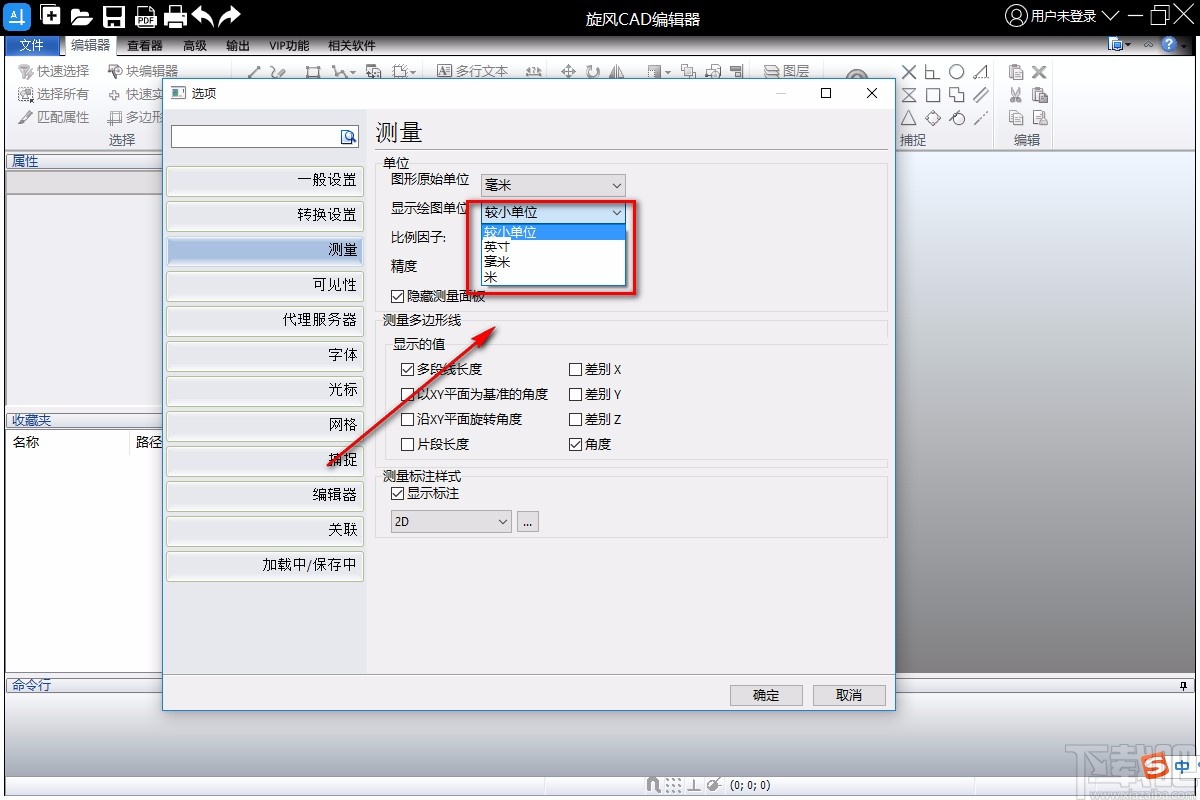Toggle the magnet snap icon in status bar

pos(653,785)
